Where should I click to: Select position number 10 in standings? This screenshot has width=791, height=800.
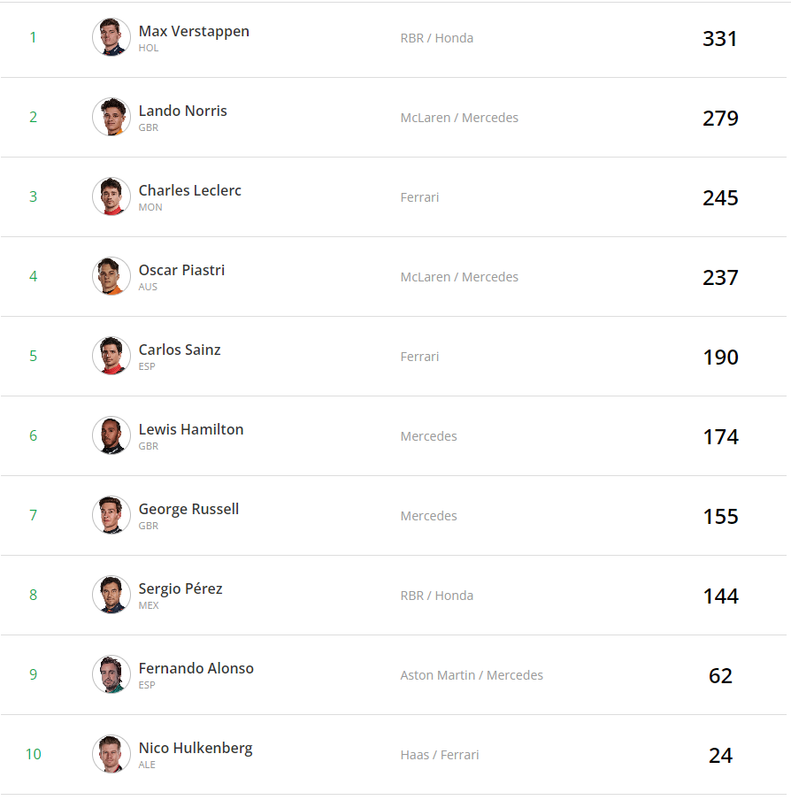pyautogui.click(x=33, y=754)
